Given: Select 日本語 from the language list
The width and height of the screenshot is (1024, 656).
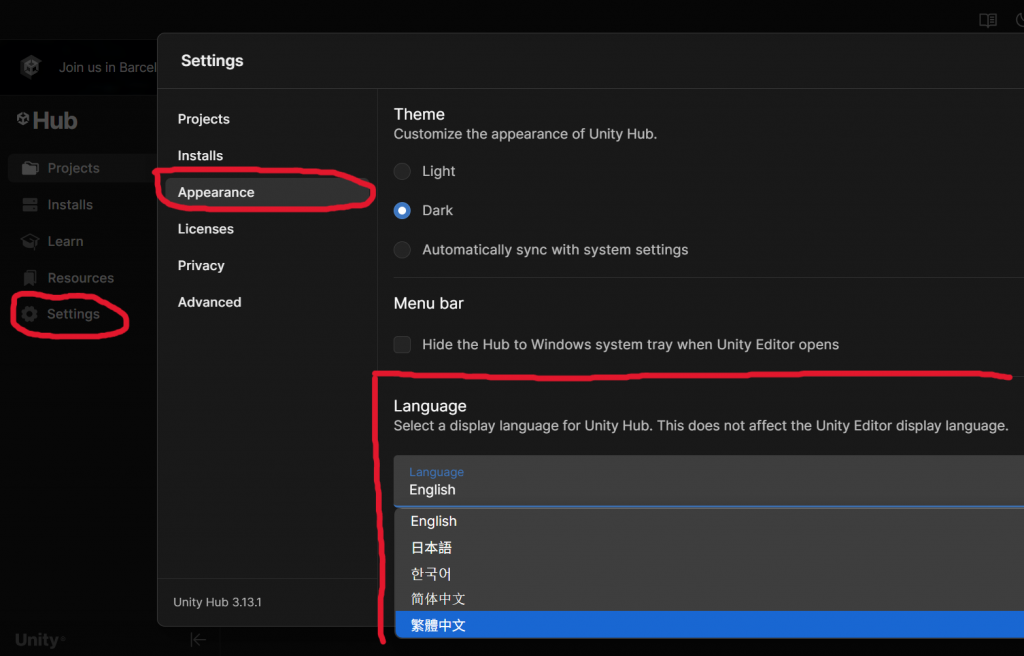Looking at the screenshot, I should click(x=709, y=548).
